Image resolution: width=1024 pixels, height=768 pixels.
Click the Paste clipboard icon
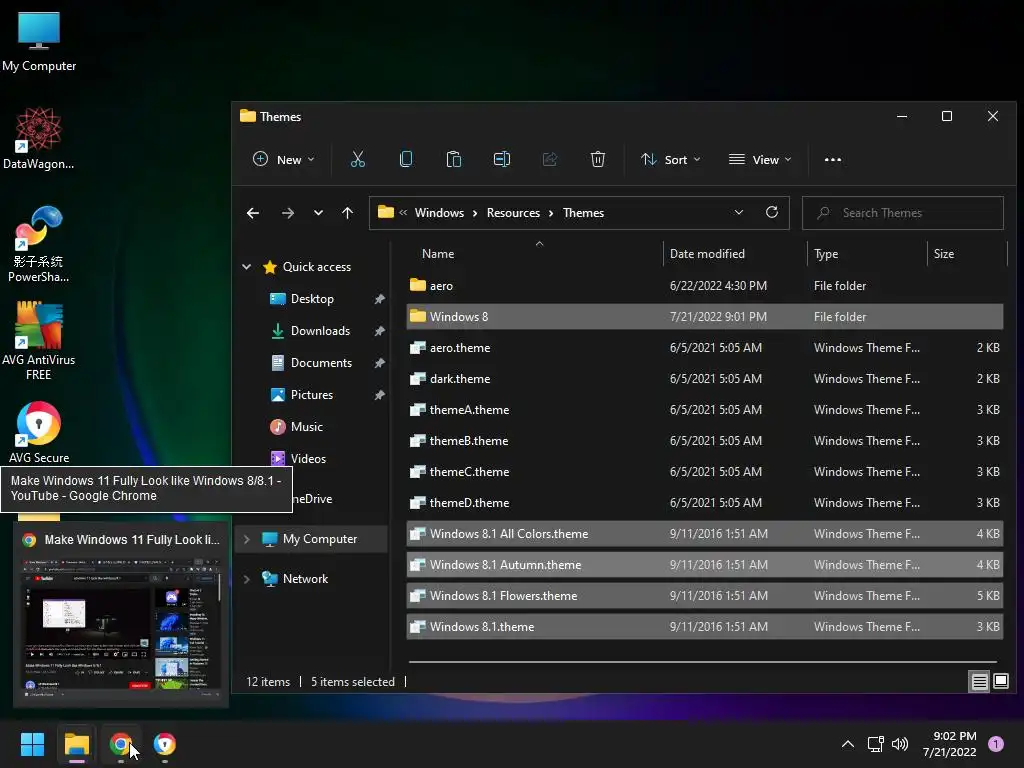click(454, 159)
